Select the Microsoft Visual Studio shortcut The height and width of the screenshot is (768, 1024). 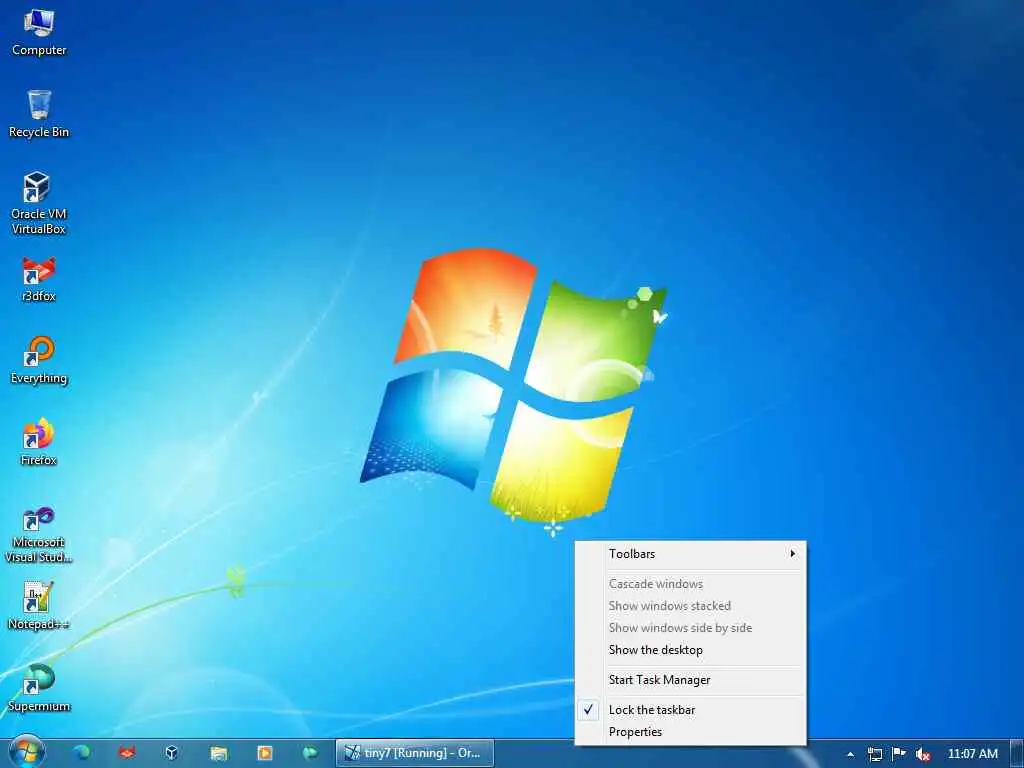(39, 534)
